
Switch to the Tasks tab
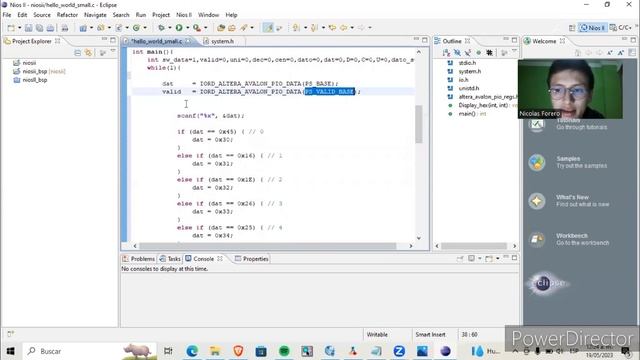click(x=170, y=259)
